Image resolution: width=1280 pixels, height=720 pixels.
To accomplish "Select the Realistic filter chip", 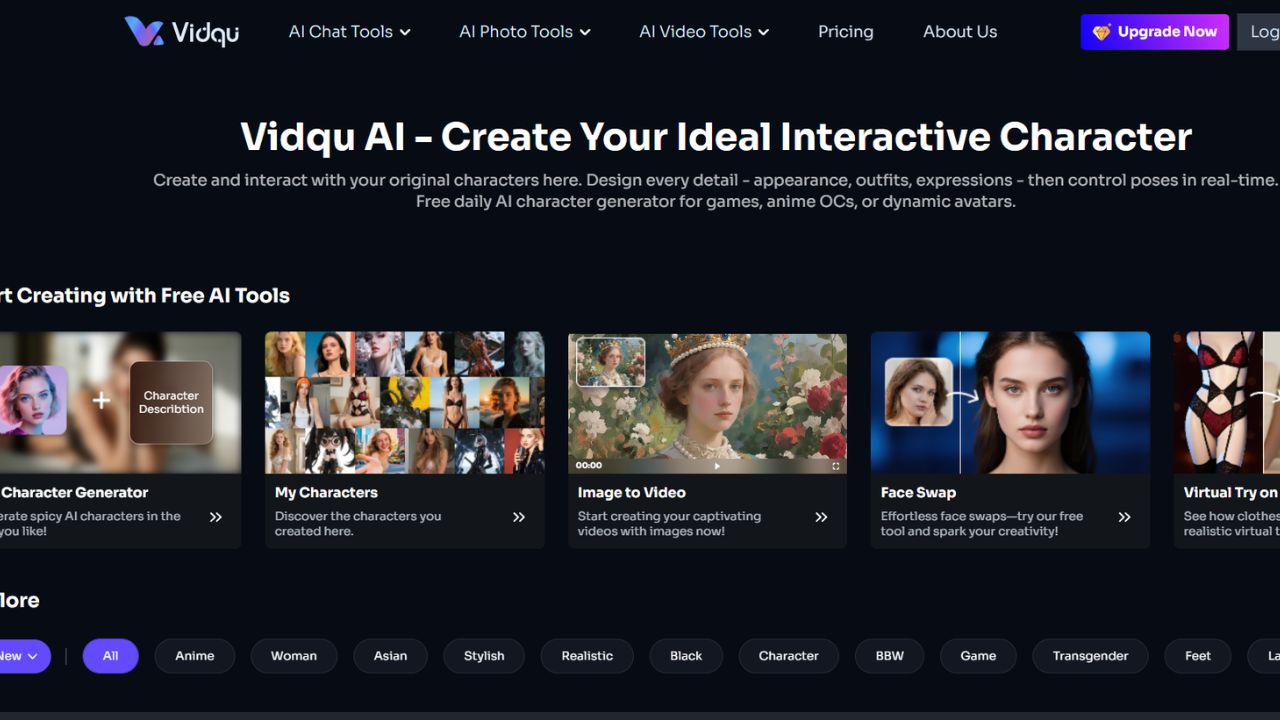I will (587, 656).
